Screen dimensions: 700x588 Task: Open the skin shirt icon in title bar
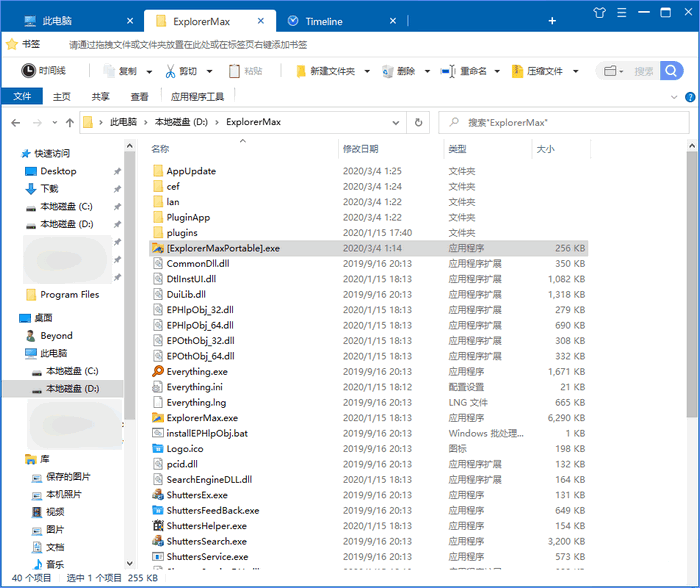coord(600,13)
